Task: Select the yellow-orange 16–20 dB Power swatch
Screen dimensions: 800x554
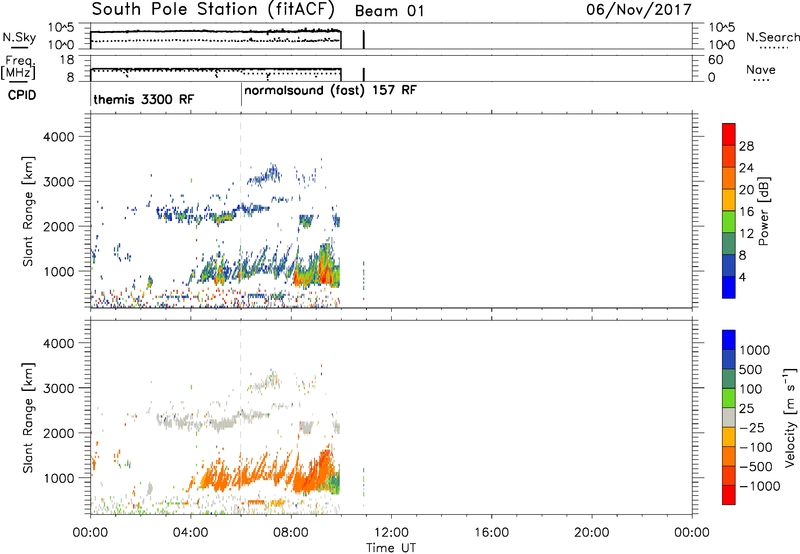Action: (x=729, y=200)
